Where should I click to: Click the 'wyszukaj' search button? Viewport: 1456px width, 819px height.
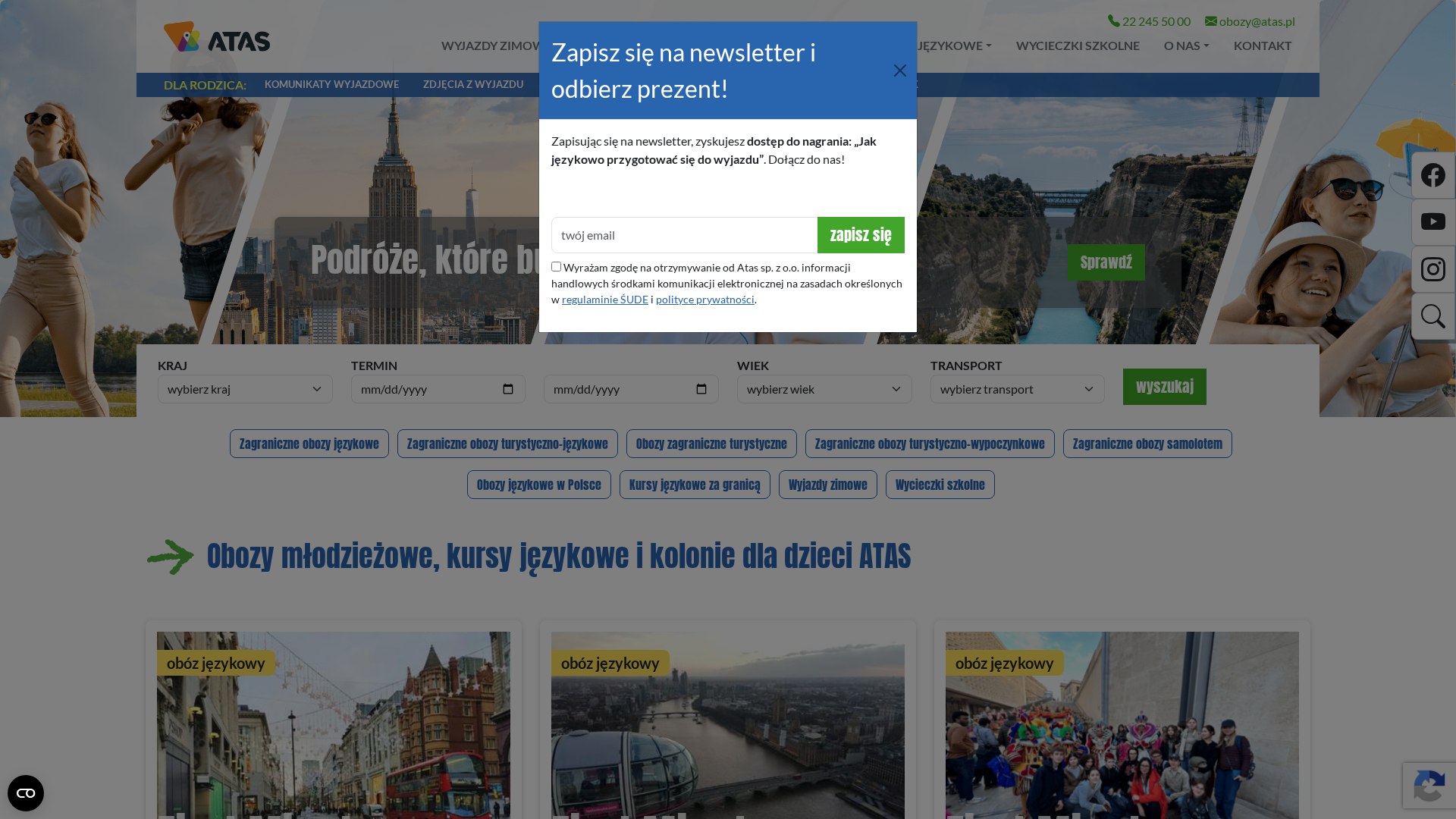(x=1165, y=387)
